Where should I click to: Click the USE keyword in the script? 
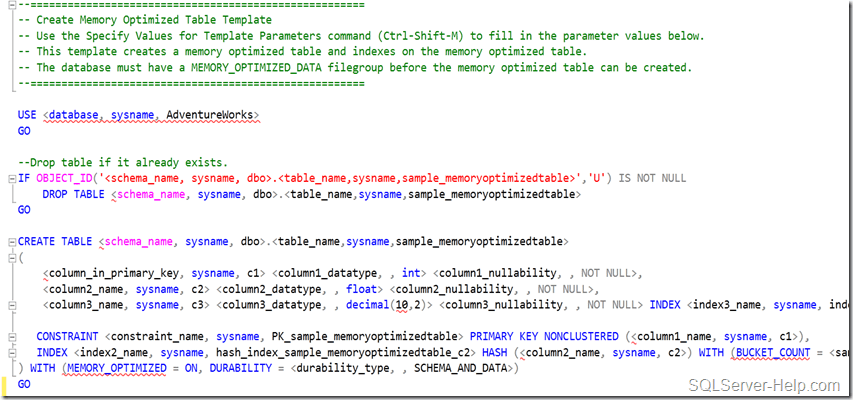27,115
